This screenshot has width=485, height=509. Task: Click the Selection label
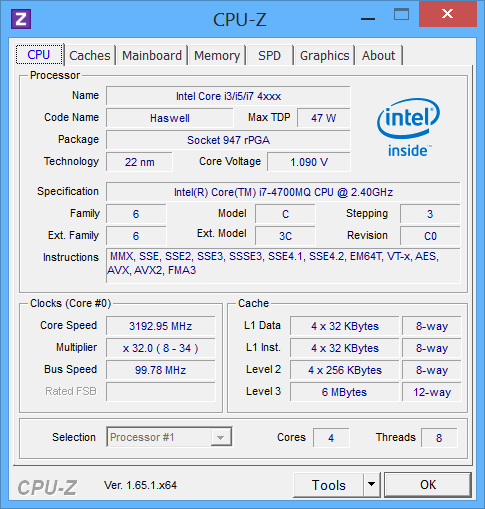click(x=74, y=437)
